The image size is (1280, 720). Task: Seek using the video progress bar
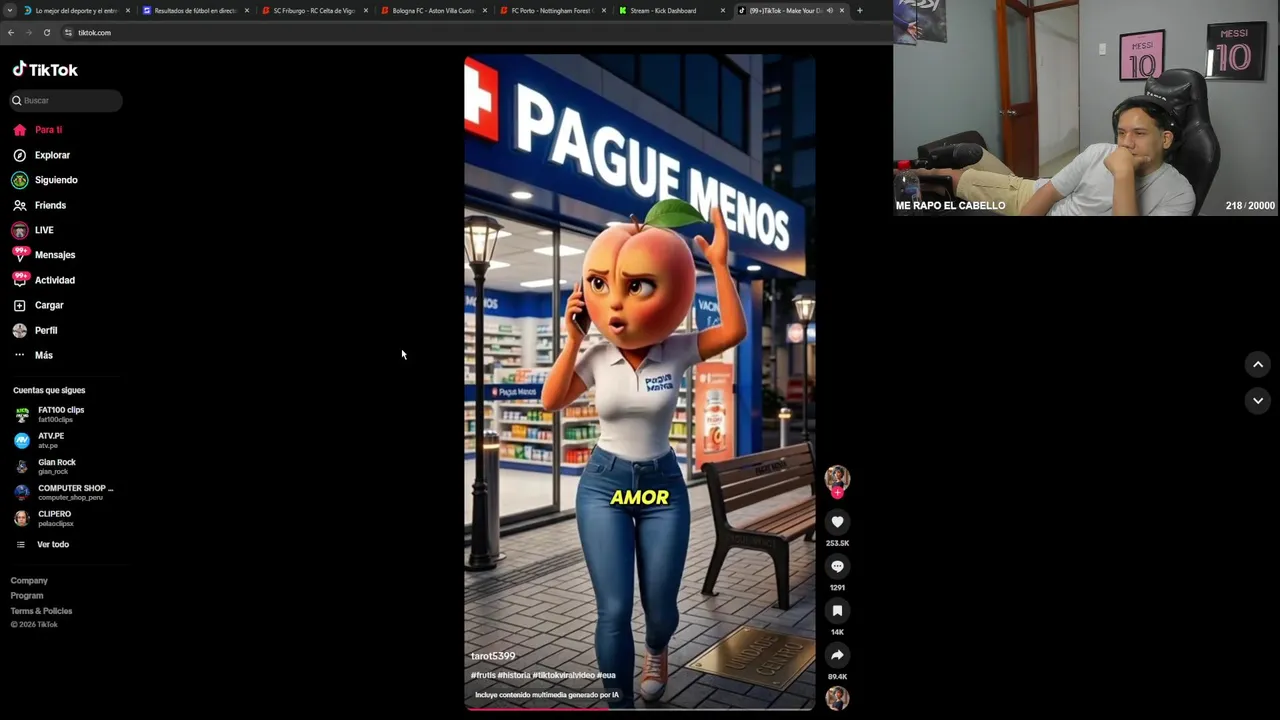coord(640,709)
